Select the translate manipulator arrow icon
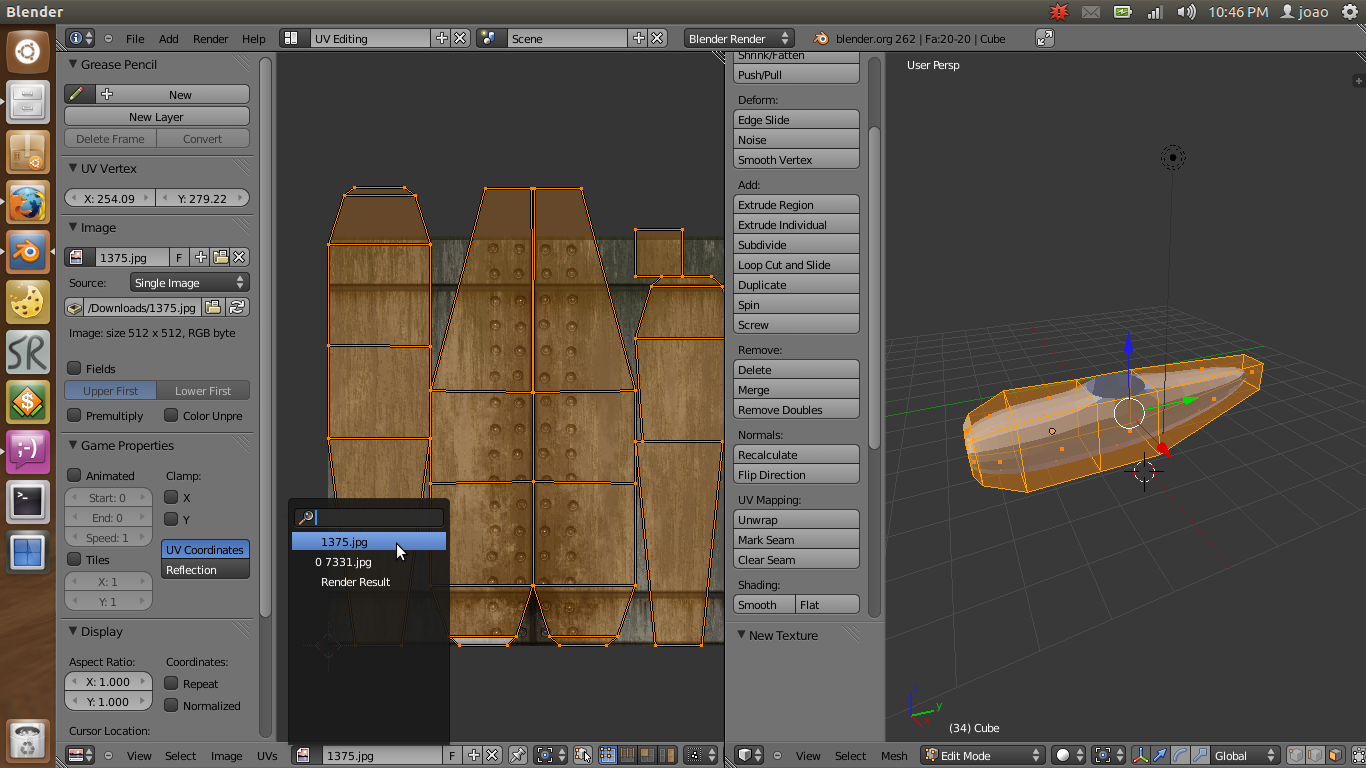This screenshot has width=1366, height=768. click(1160, 755)
